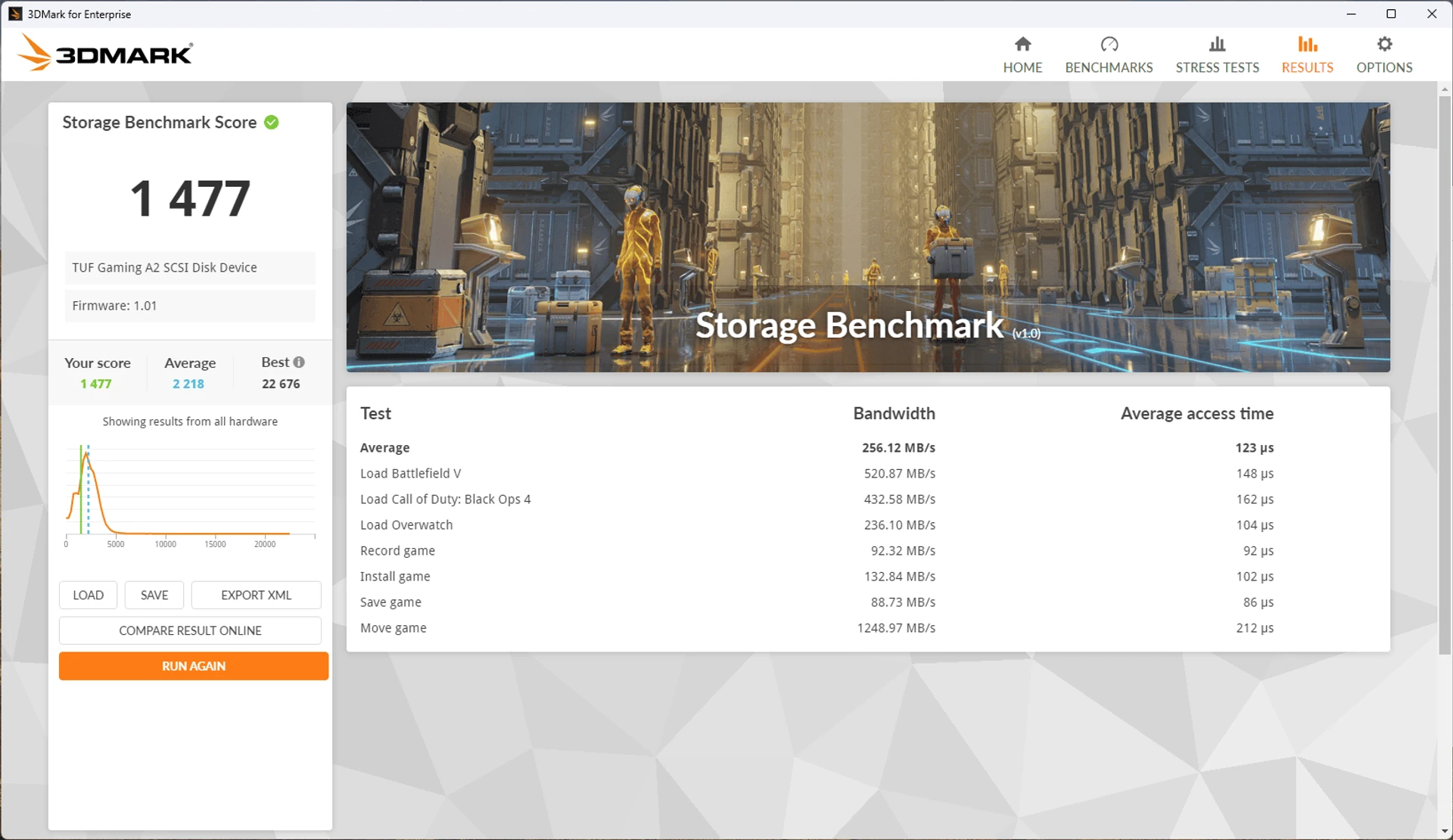Minimize the 3DMark window
This screenshot has height=840, width=1453.
(x=1351, y=14)
